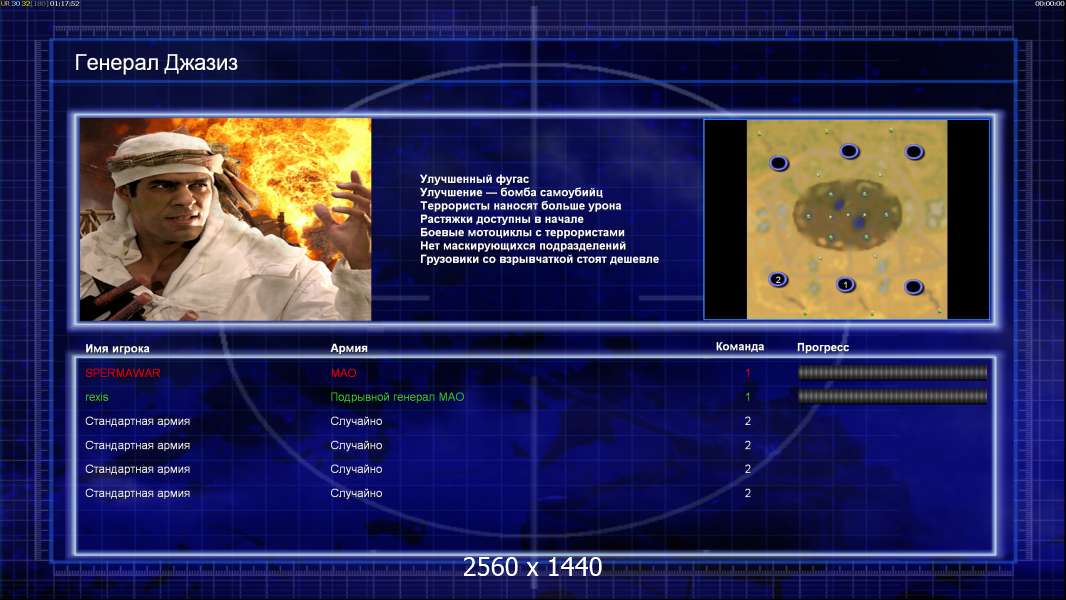Click the SPERMAWAR loading progress bar
This screenshot has width=1066, height=600.
[x=892, y=372]
